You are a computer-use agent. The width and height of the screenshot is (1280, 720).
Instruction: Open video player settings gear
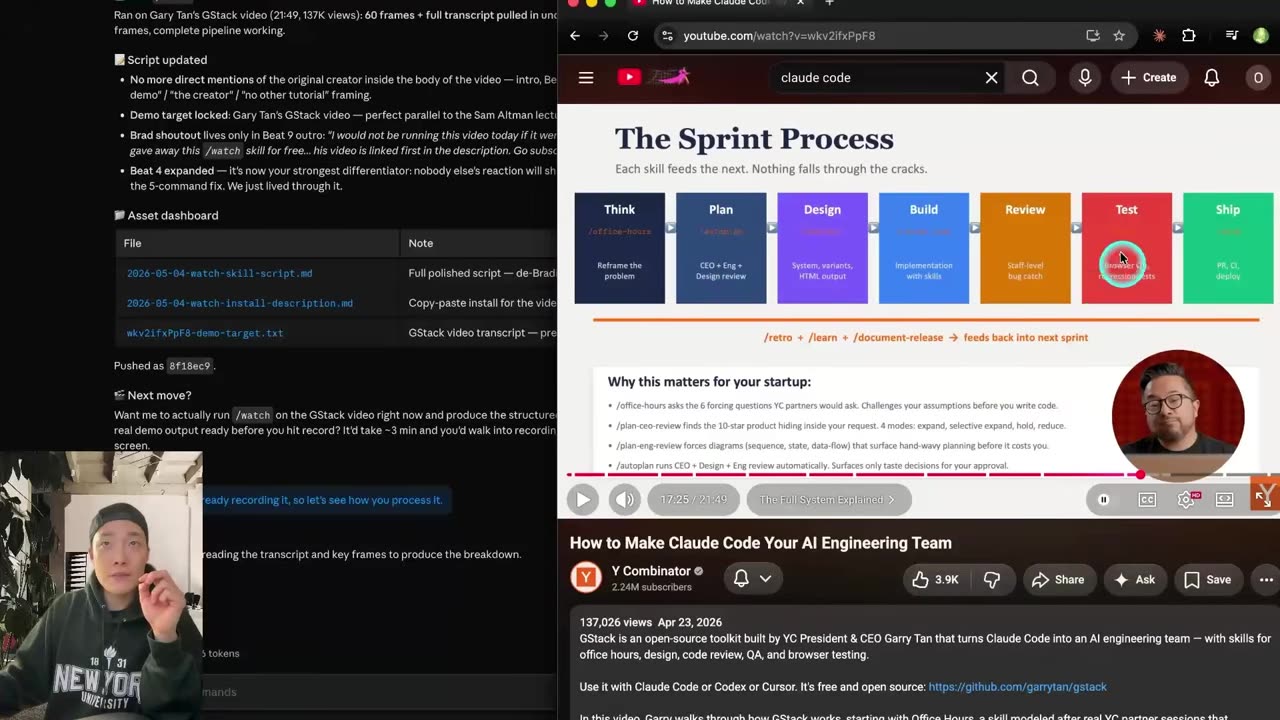pyautogui.click(x=1186, y=500)
